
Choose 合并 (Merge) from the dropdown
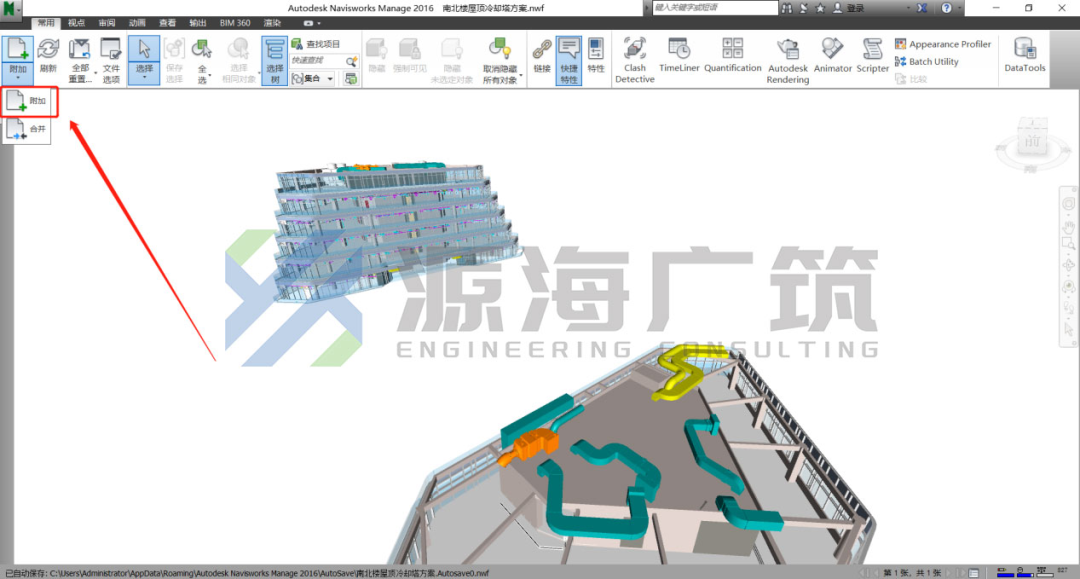pyautogui.click(x=28, y=129)
